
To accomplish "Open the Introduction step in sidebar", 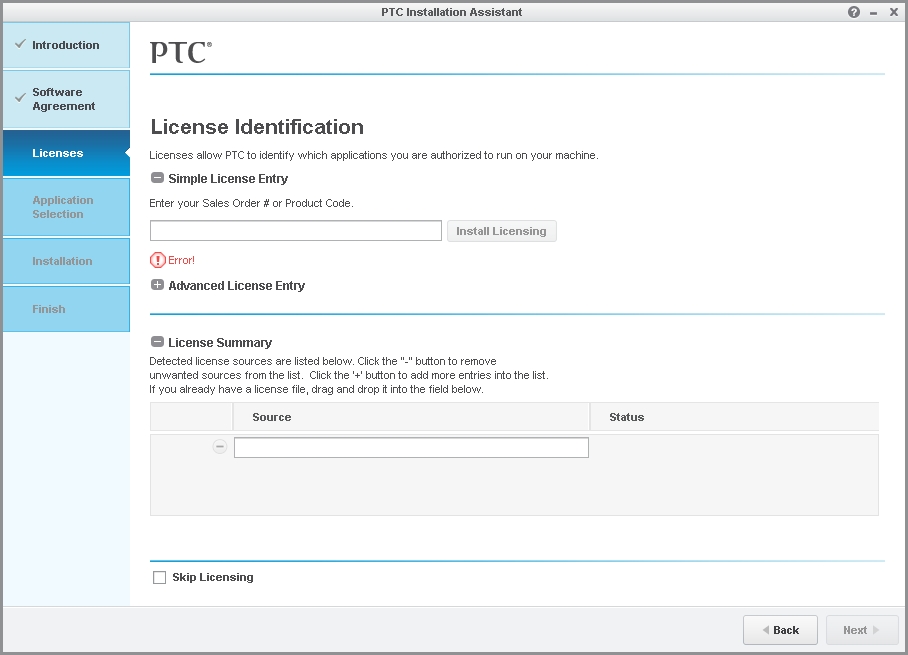I will tap(66, 45).
